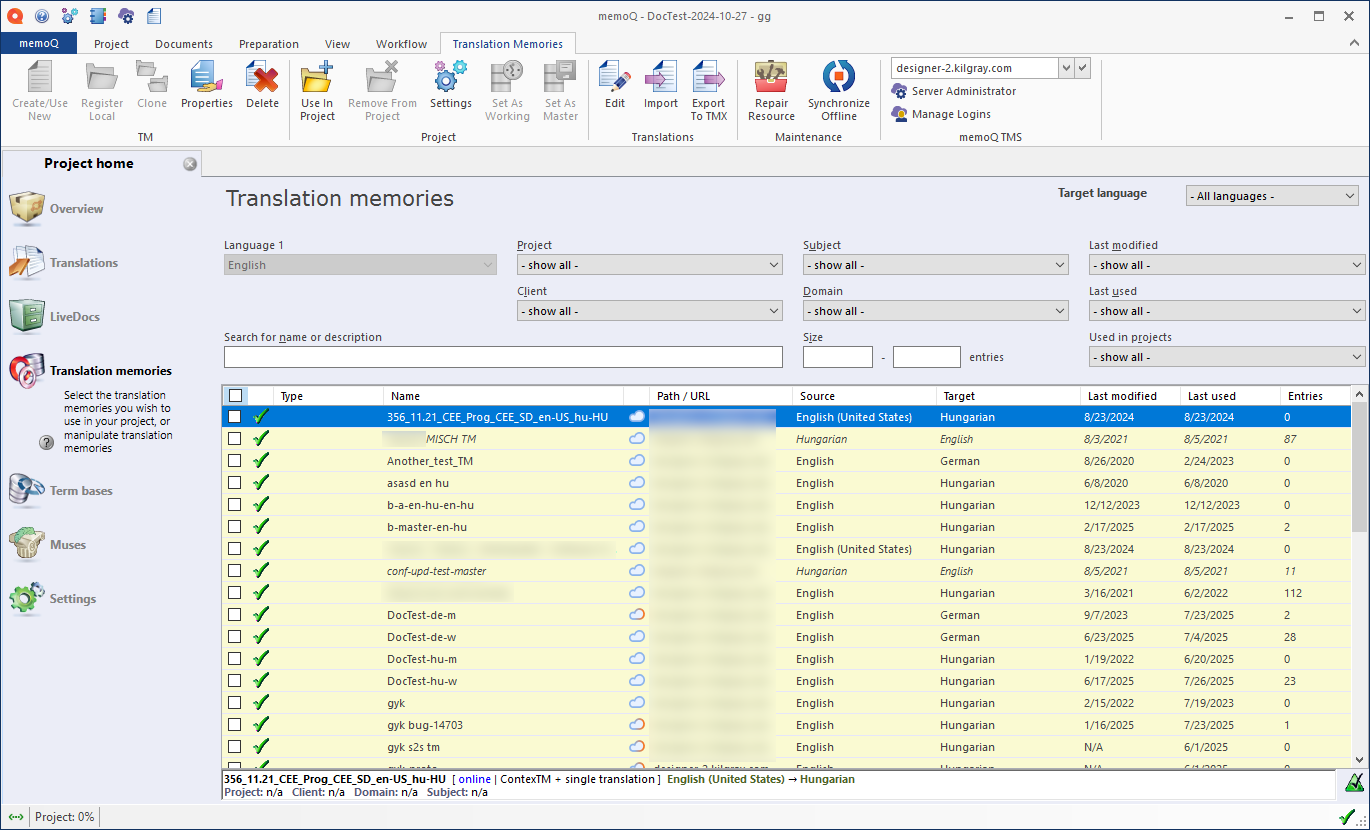Viewport: 1370px width, 830px height.
Task: Click the Export To TMX icon
Action: point(708,88)
